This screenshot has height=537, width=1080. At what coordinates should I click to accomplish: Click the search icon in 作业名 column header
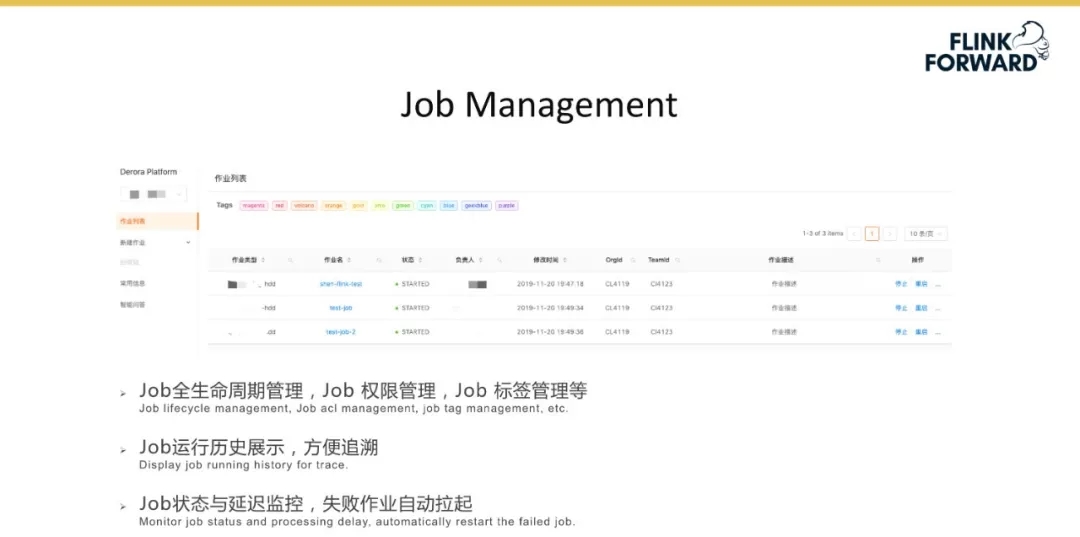(x=379, y=260)
